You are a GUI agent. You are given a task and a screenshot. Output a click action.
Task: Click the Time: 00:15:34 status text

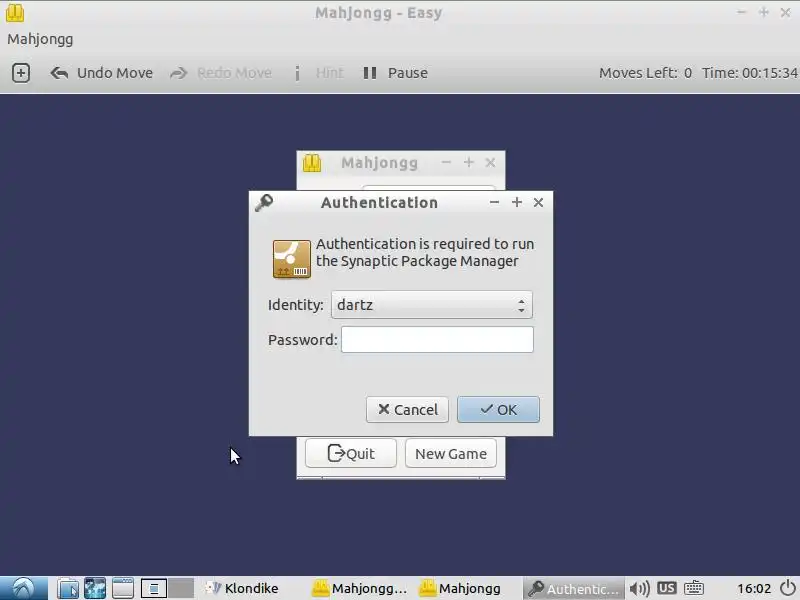[749, 73]
